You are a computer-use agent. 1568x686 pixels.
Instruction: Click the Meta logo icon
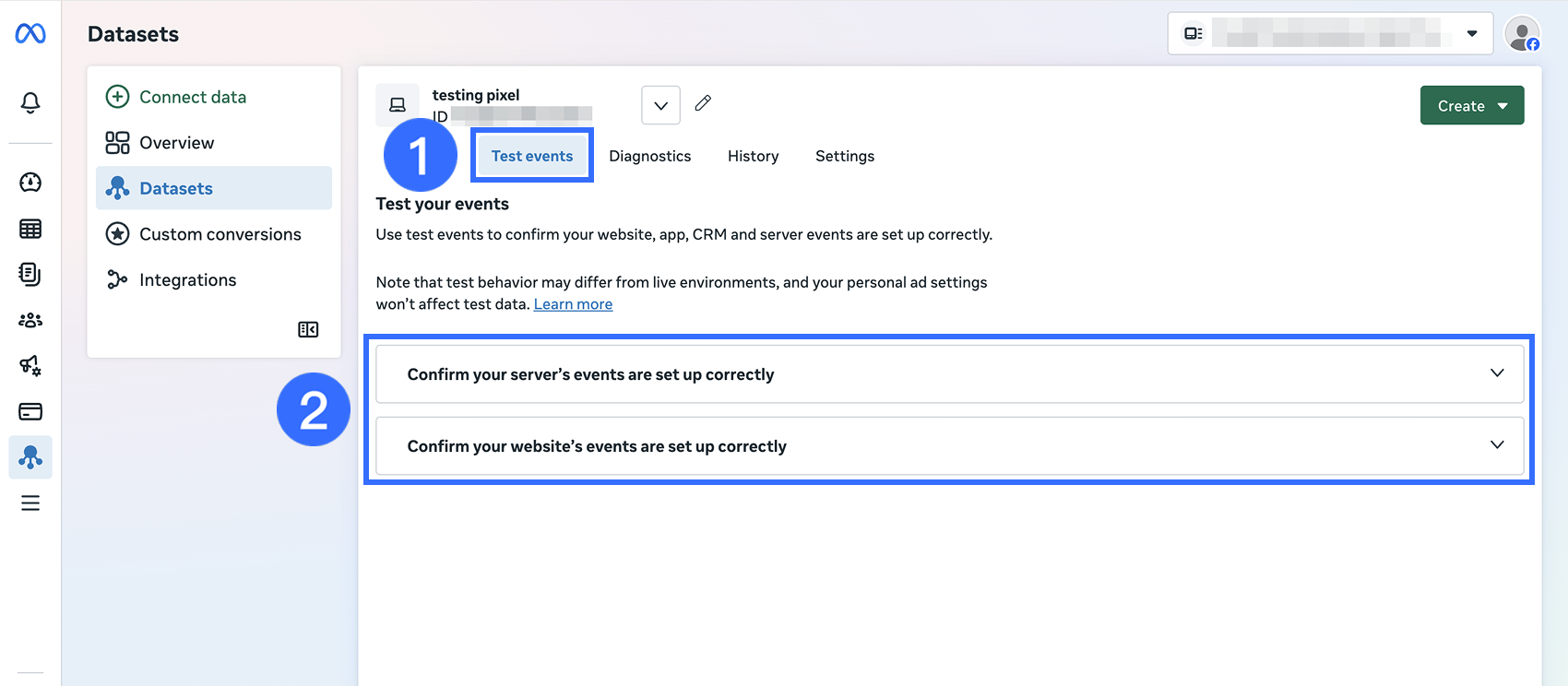coord(30,33)
